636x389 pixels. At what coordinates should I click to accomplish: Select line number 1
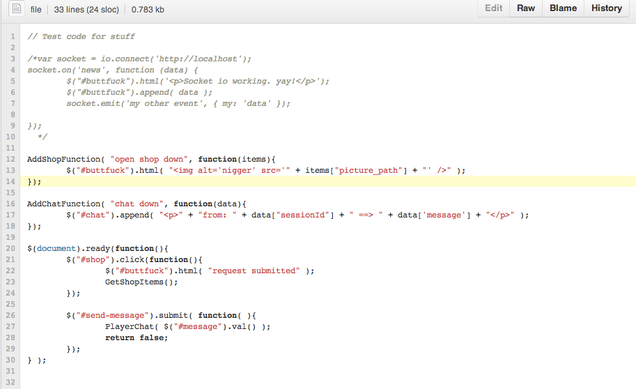[x=13, y=37]
